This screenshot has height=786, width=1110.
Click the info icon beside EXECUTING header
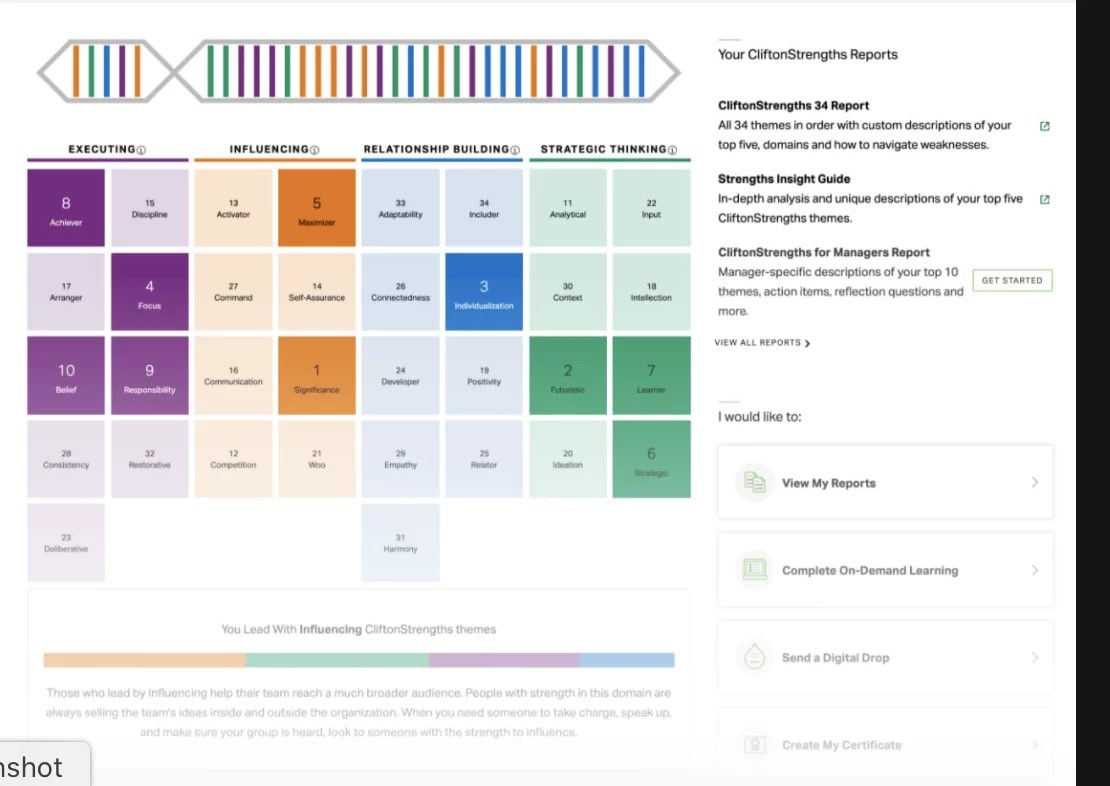click(x=139, y=148)
